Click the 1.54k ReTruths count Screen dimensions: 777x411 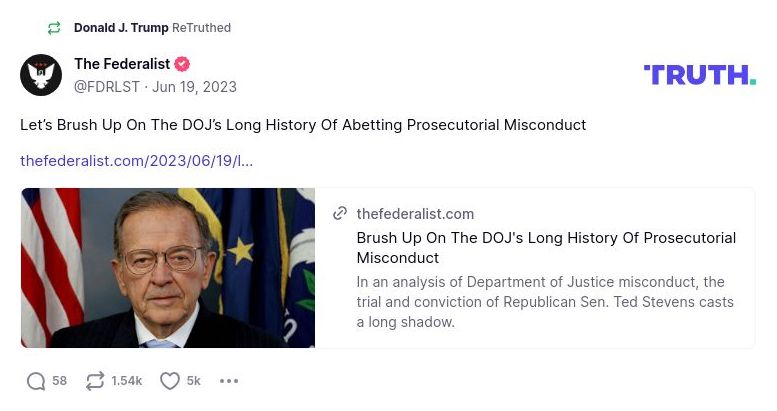(127, 381)
